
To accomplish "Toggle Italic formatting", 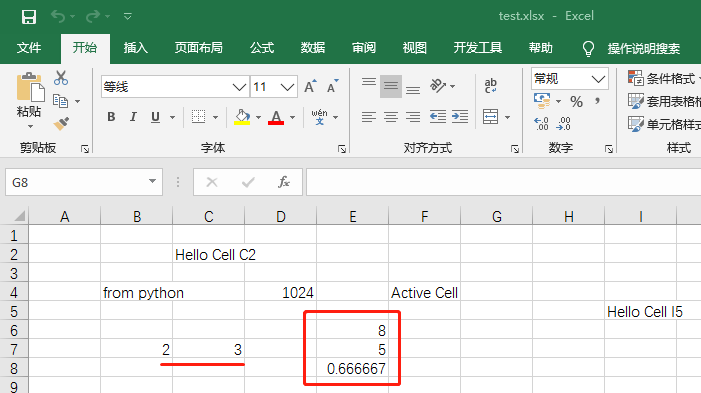I will [133, 117].
